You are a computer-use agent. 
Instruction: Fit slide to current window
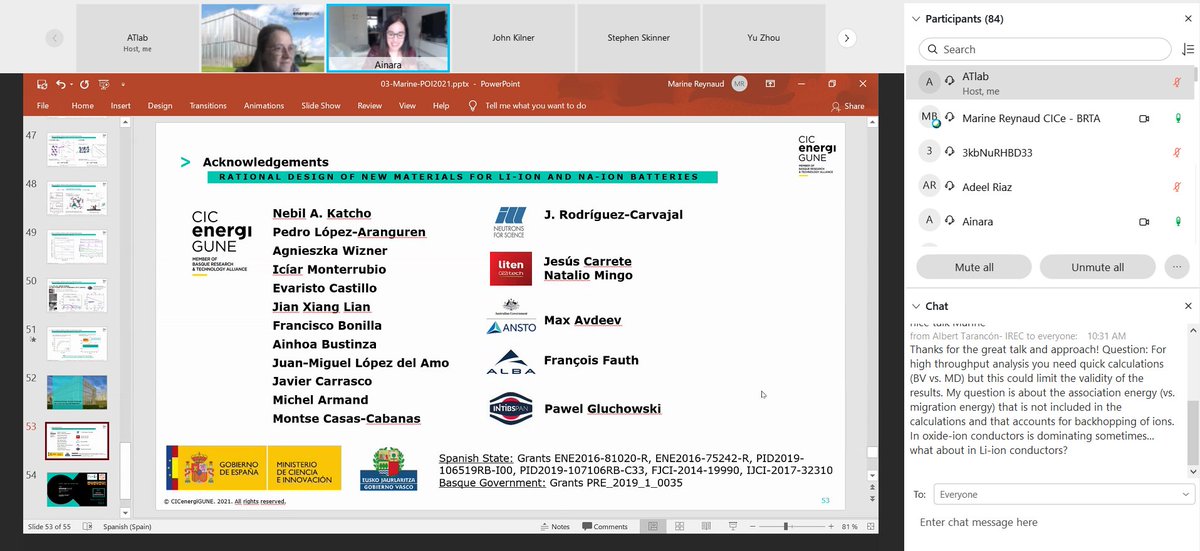click(x=869, y=526)
